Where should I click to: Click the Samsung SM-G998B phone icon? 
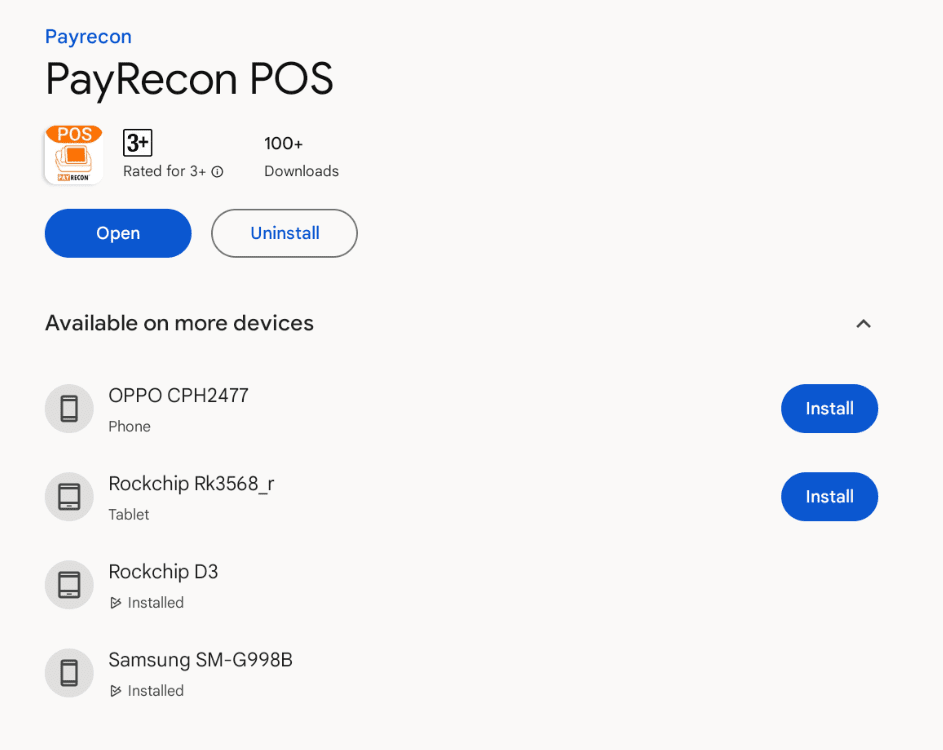[69, 673]
